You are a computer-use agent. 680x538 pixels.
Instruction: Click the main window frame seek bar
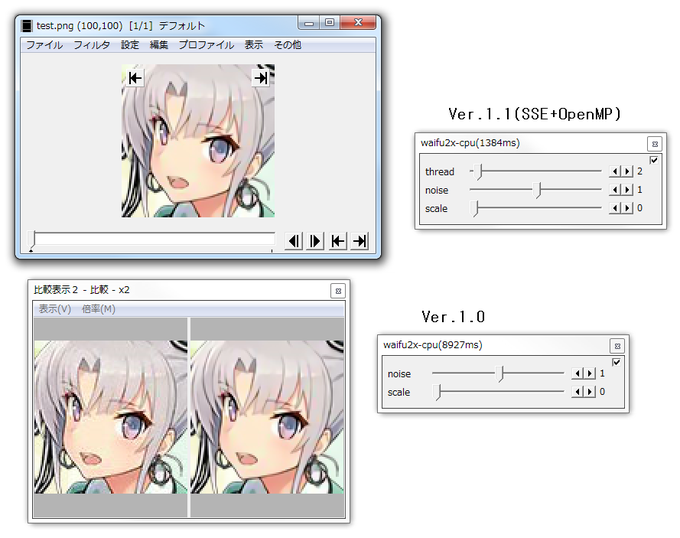151,241
